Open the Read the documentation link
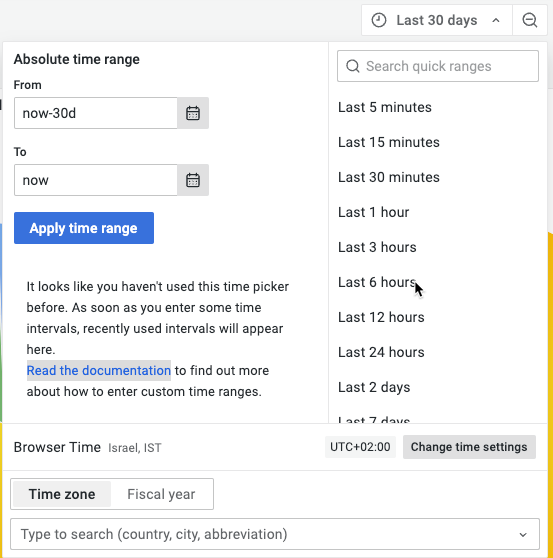The height and width of the screenshot is (558, 553). tap(99, 370)
